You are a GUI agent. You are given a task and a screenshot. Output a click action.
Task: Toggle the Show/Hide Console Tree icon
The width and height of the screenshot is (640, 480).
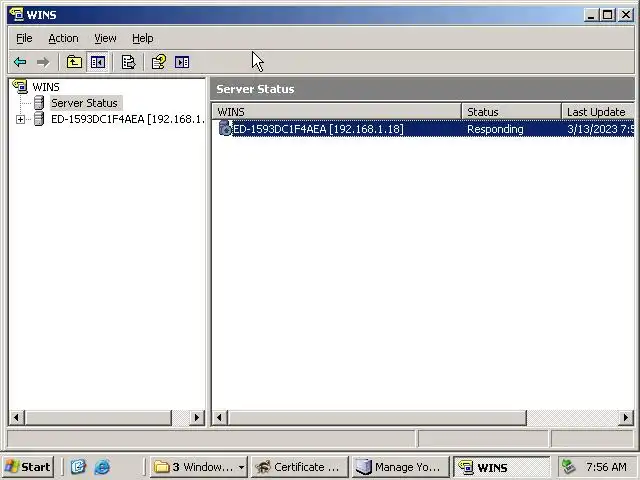click(x=98, y=62)
